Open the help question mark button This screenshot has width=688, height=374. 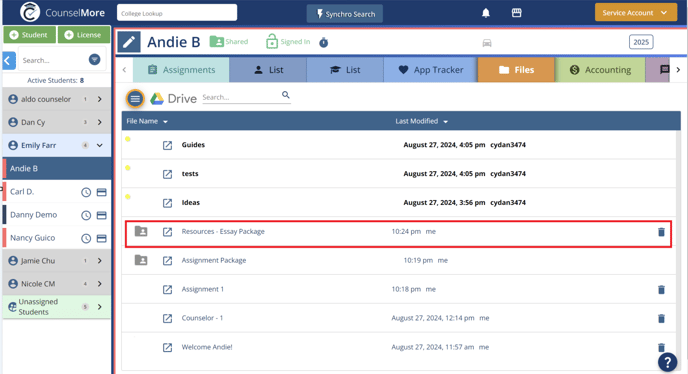(667, 362)
